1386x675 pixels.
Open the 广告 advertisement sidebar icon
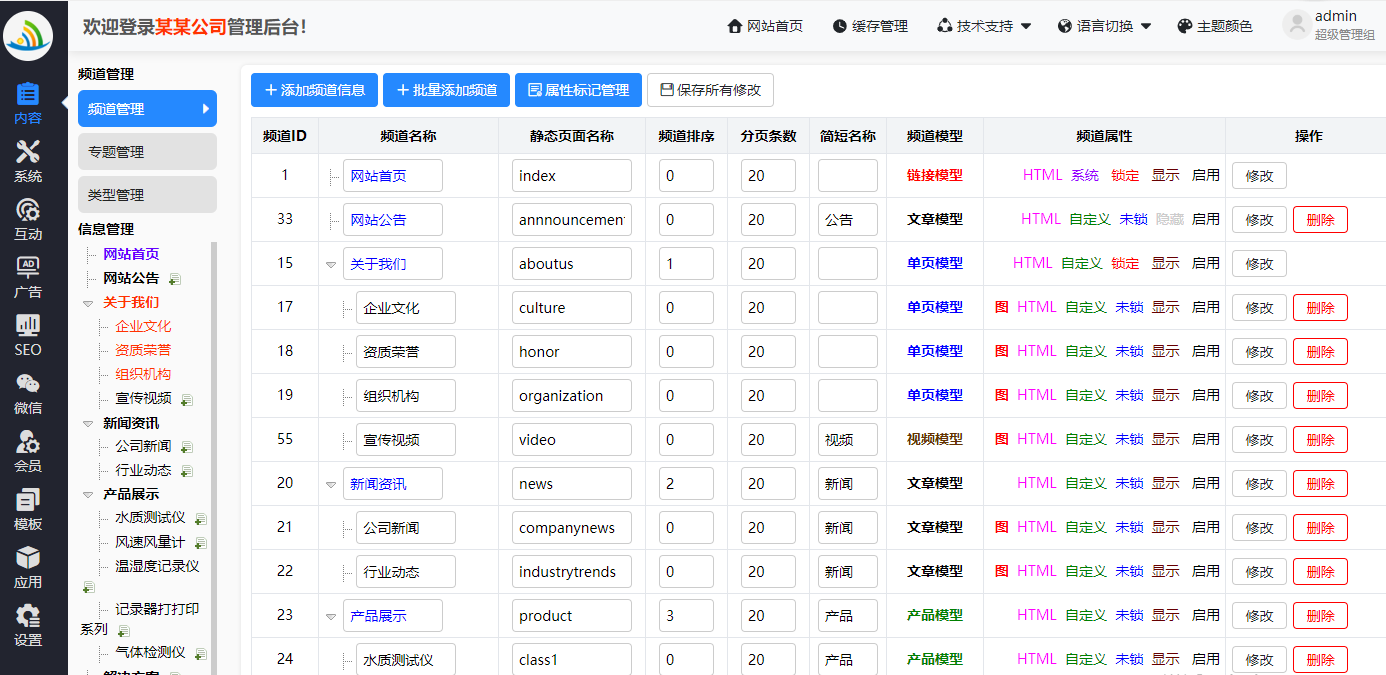(28, 277)
